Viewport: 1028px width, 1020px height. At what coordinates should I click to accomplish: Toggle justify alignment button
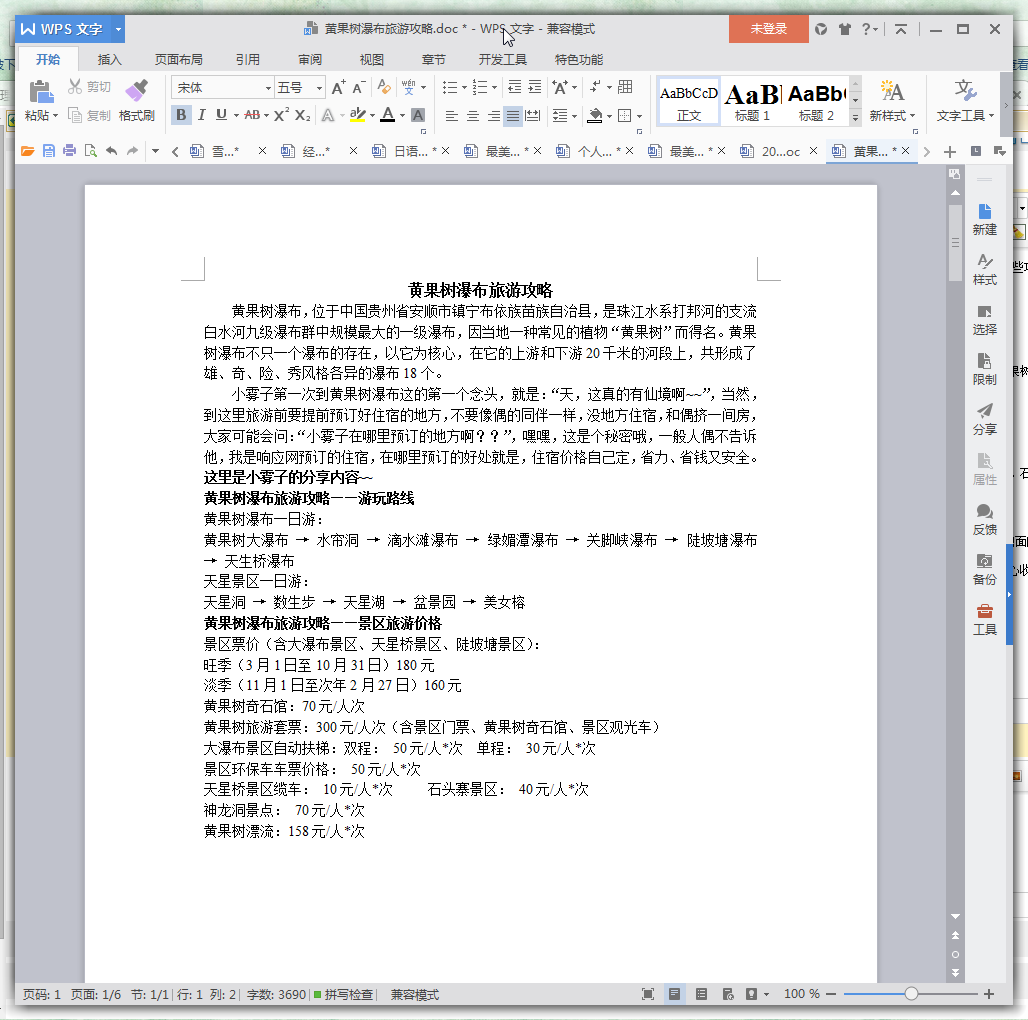[x=513, y=116]
